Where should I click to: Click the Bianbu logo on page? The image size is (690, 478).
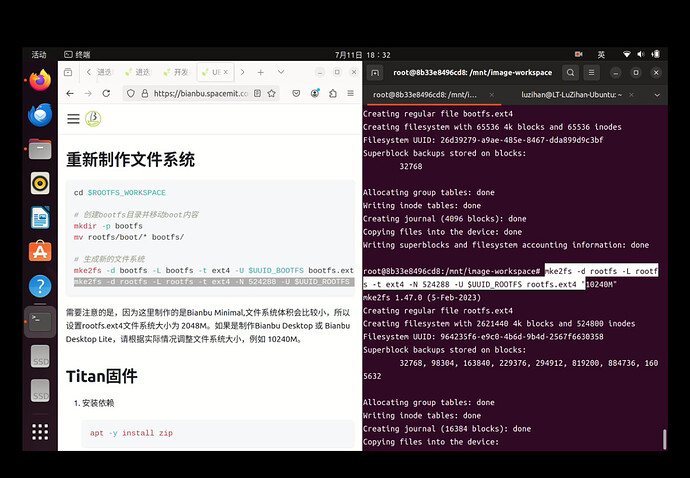[93, 119]
